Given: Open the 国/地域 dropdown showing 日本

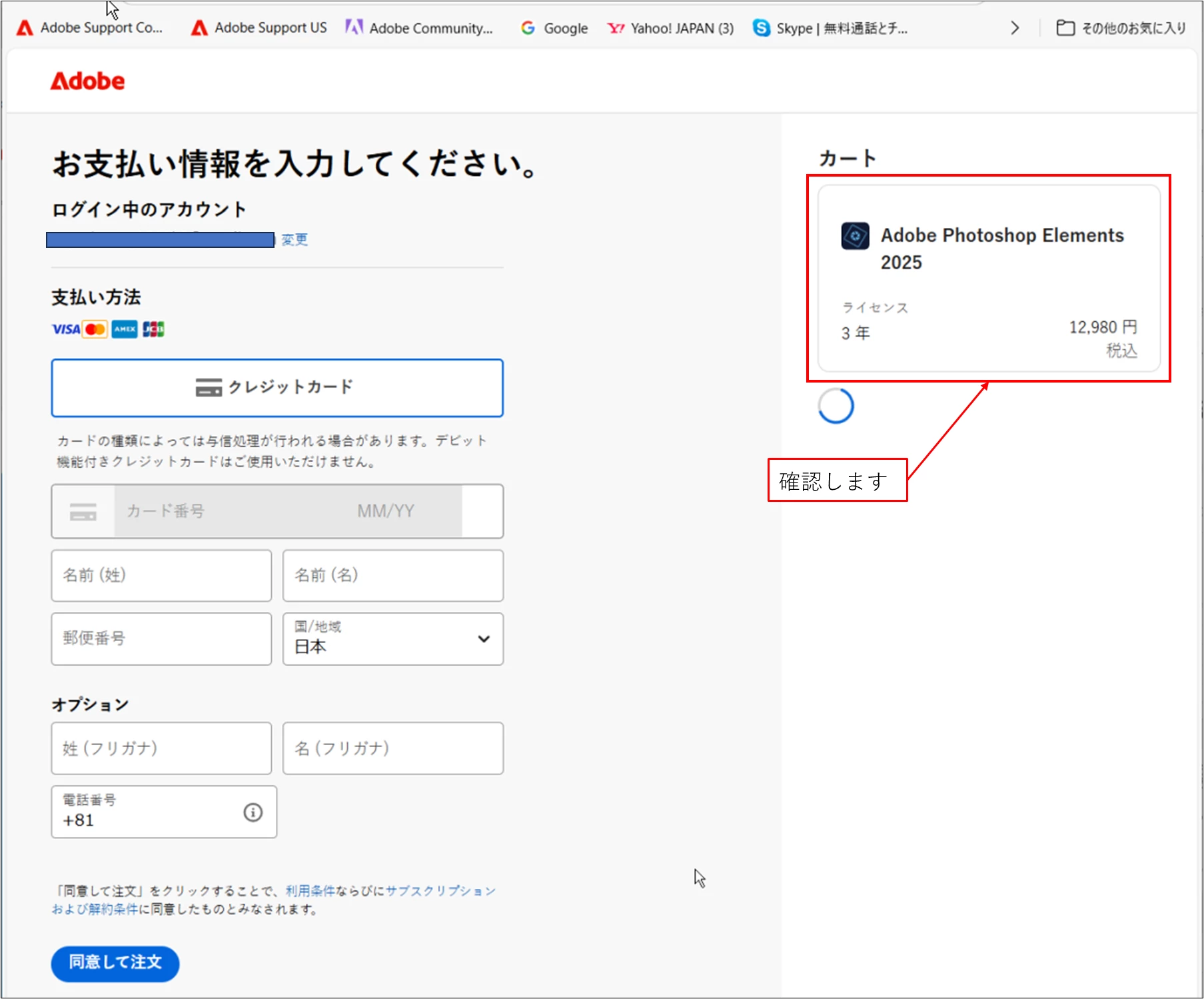Looking at the screenshot, I should [x=393, y=638].
